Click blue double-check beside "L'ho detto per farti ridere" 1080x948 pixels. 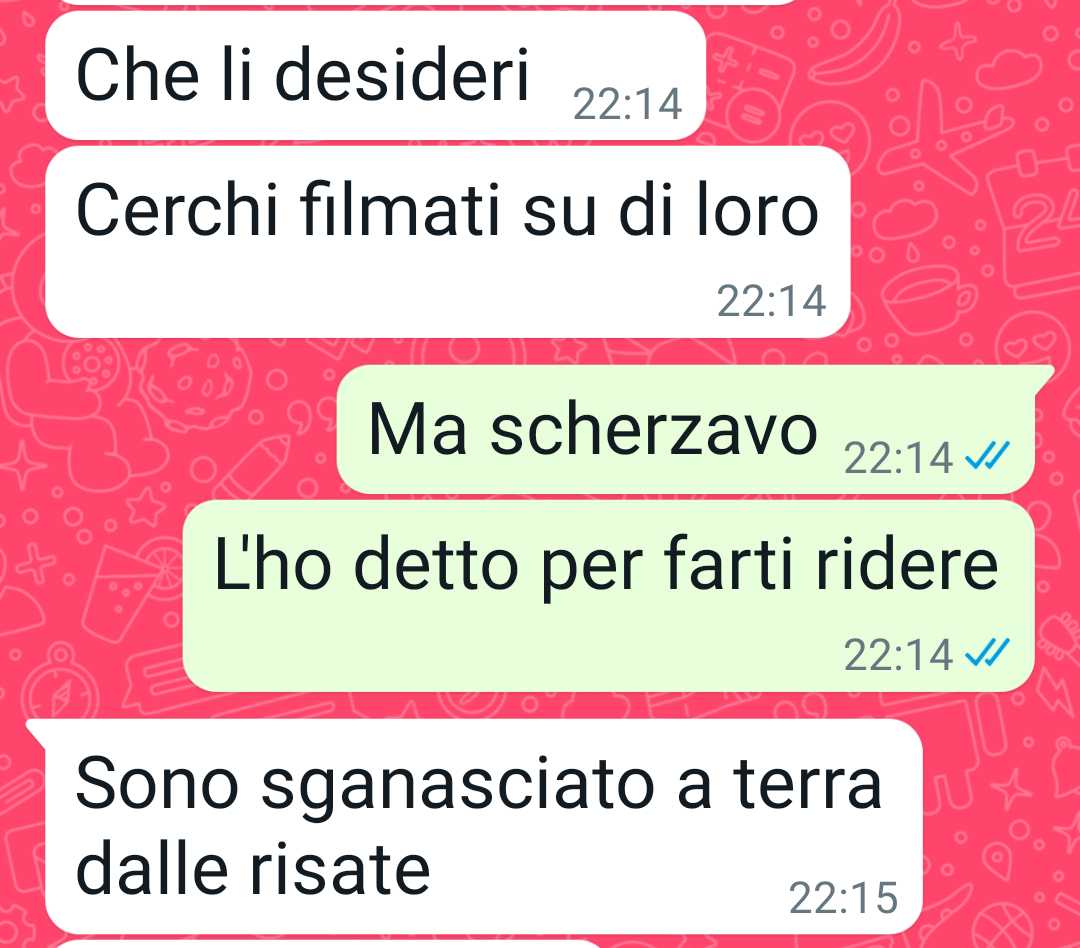coord(988,652)
